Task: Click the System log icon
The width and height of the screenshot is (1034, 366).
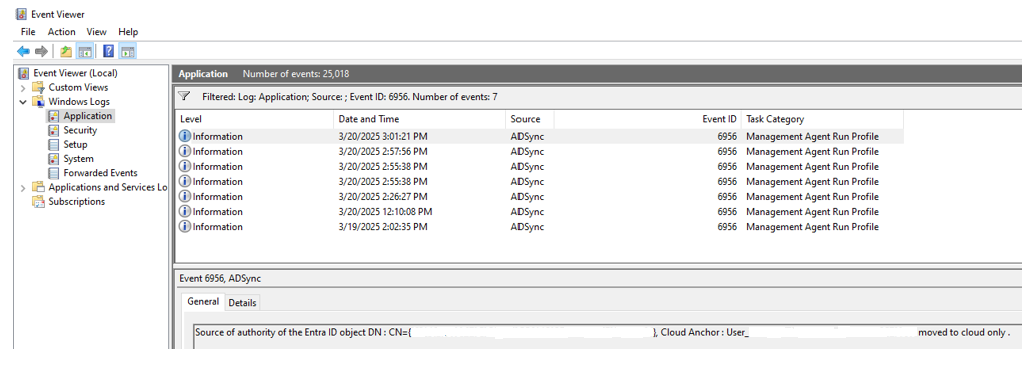Action: pyautogui.click(x=53, y=159)
